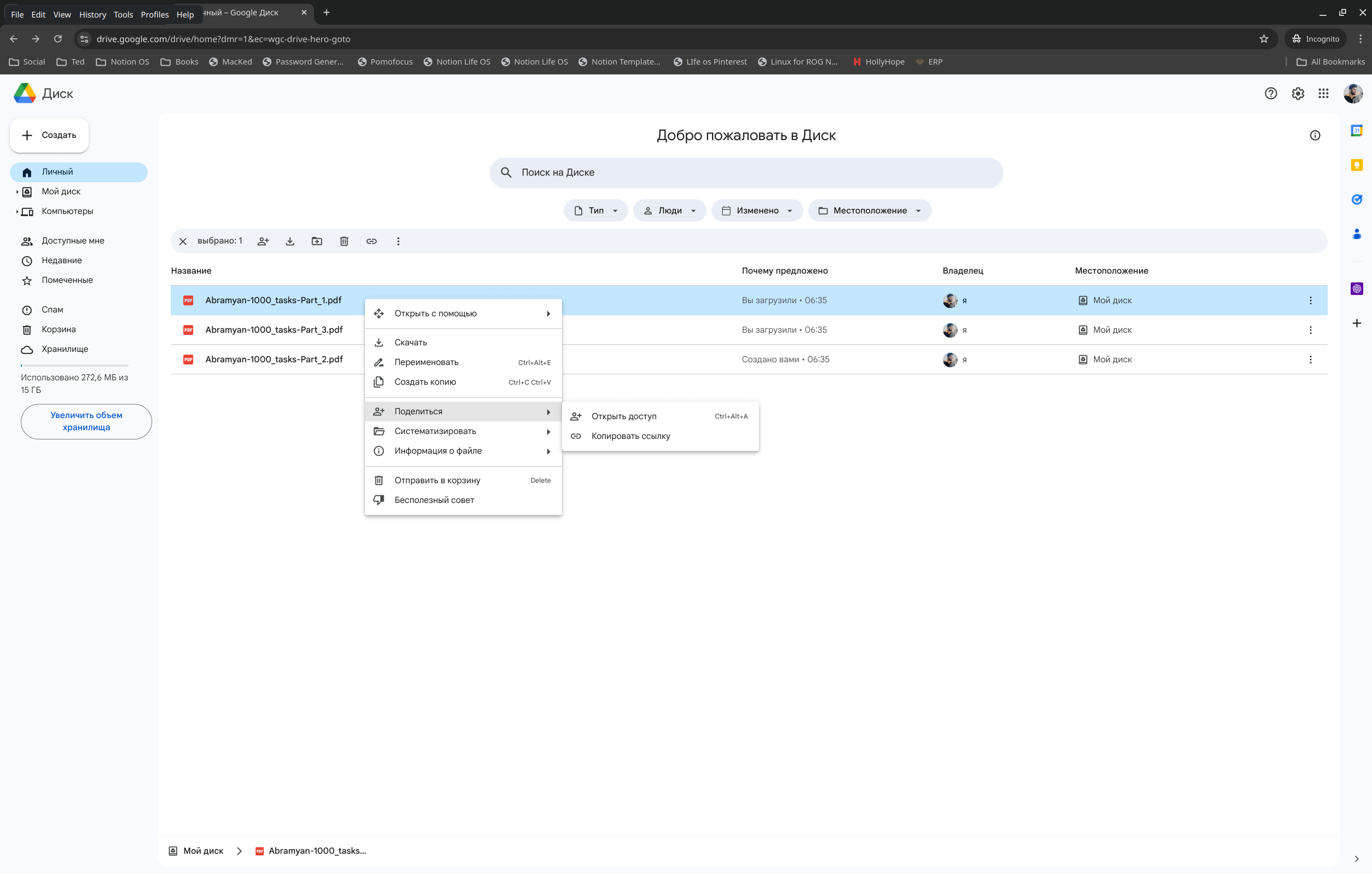Select Переименовать in context menu
Viewport: 1372px width, 874px height.
tap(426, 362)
